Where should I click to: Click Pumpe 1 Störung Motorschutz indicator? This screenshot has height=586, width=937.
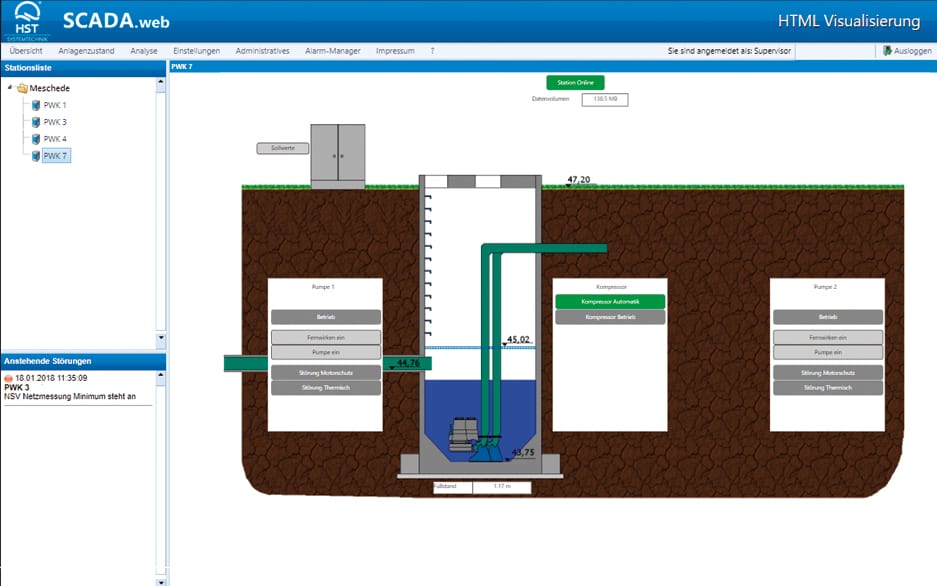326,373
